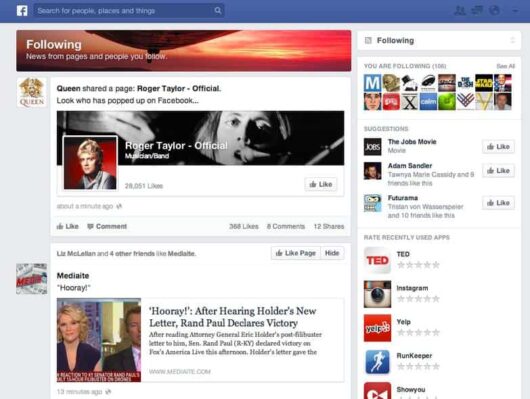Open Queen page name link
530x399 pixels.
coord(69,89)
